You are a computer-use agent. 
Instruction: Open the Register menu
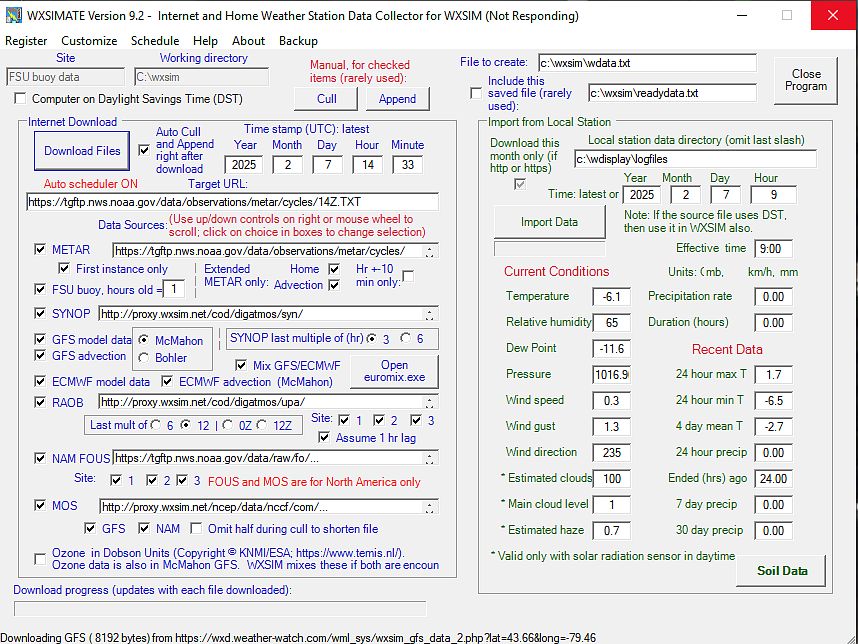(x=26, y=41)
